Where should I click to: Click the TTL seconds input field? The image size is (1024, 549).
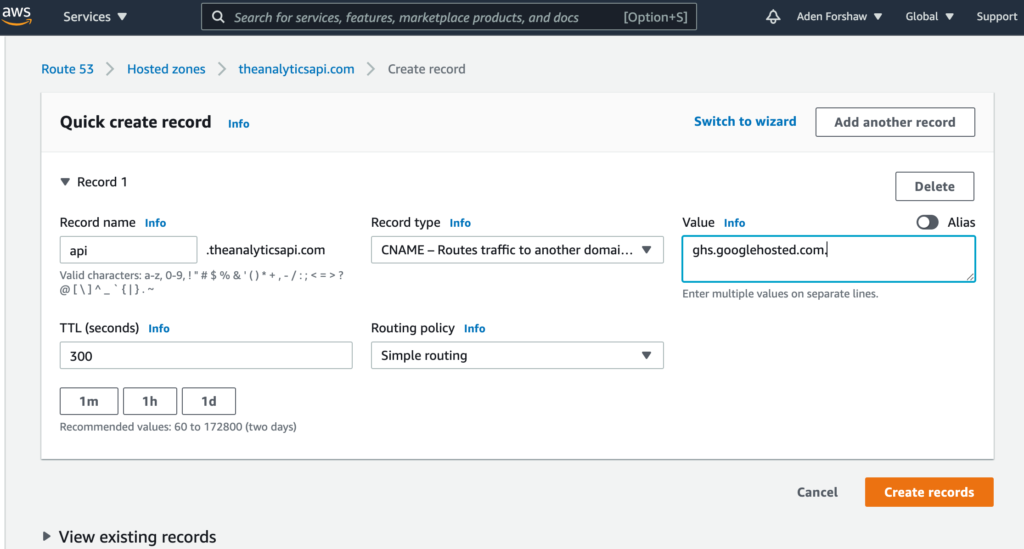click(x=206, y=355)
